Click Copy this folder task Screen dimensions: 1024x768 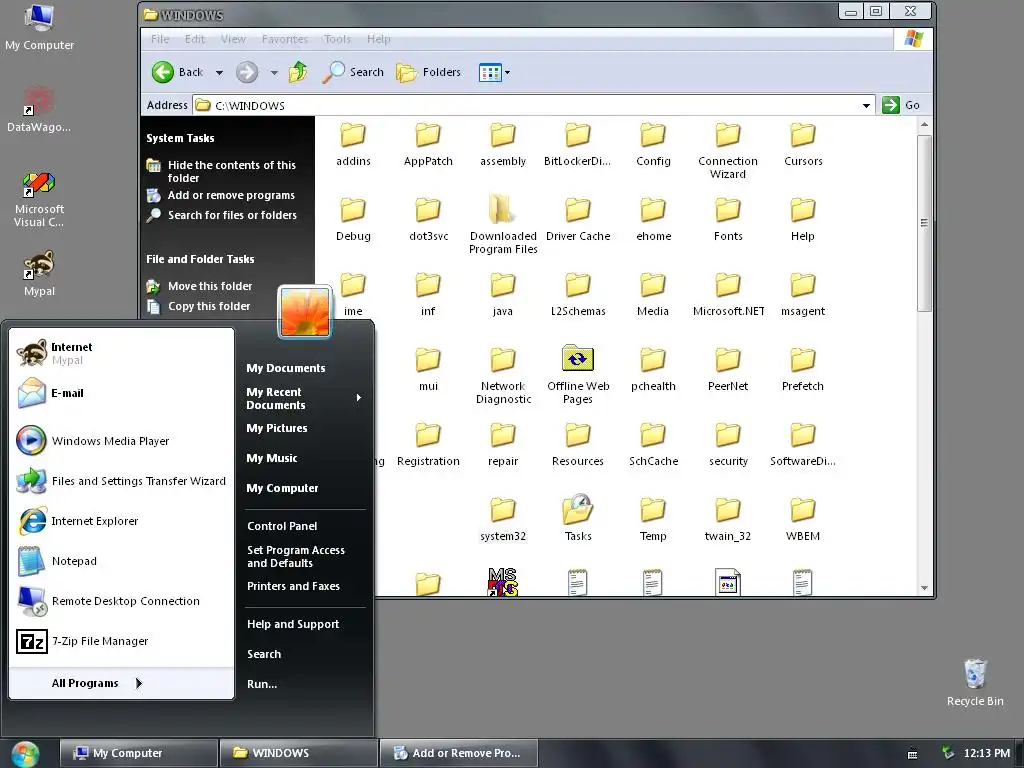pos(199,306)
